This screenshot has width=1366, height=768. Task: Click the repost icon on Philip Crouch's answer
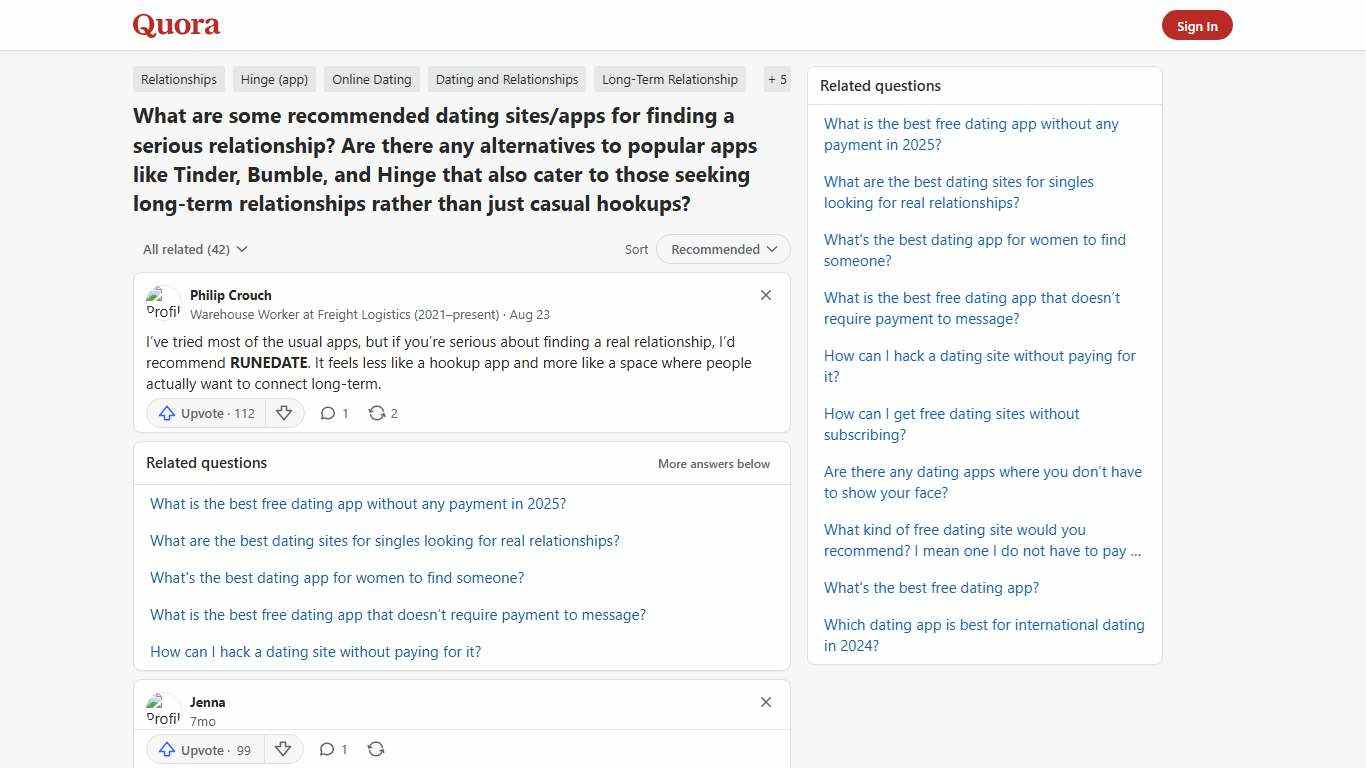pos(380,413)
